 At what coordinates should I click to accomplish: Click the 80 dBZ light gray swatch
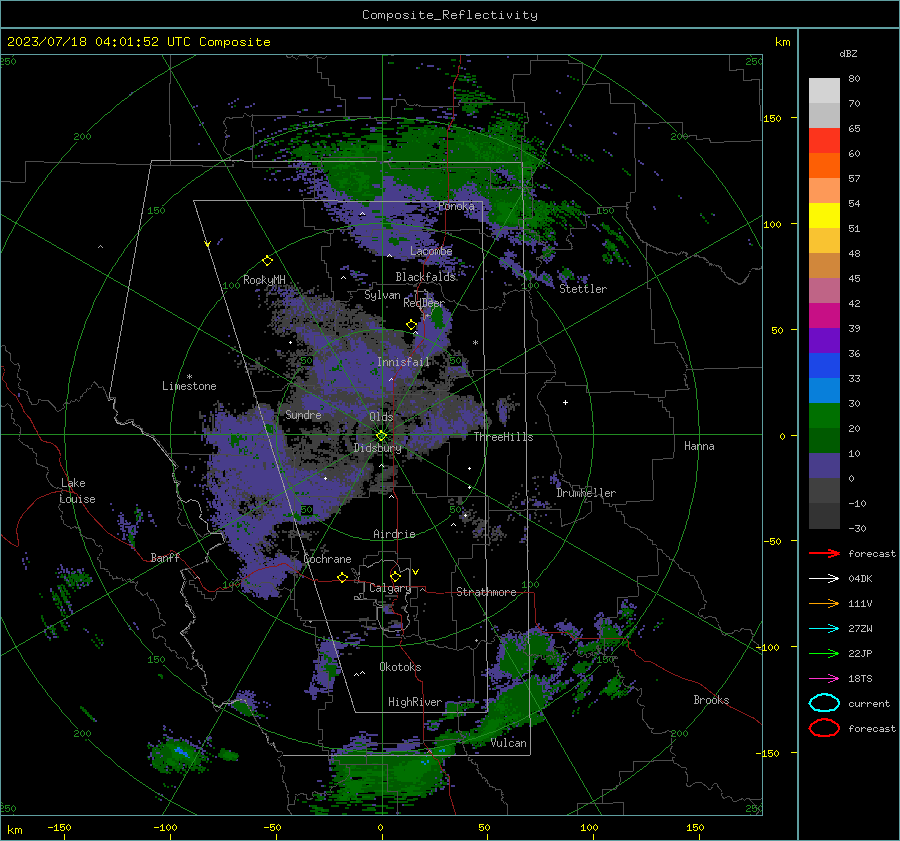tap(824, 90)
